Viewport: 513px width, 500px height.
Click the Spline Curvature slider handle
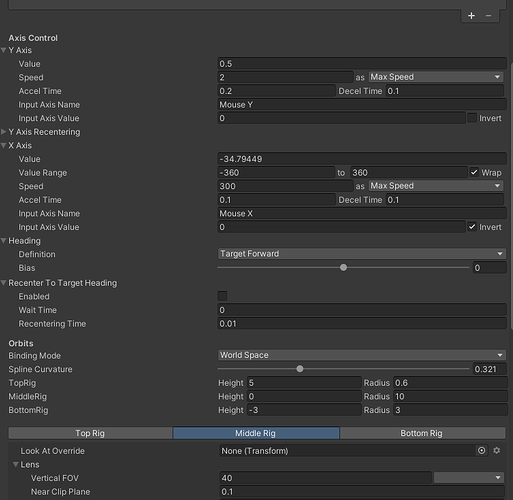[300, 369]
